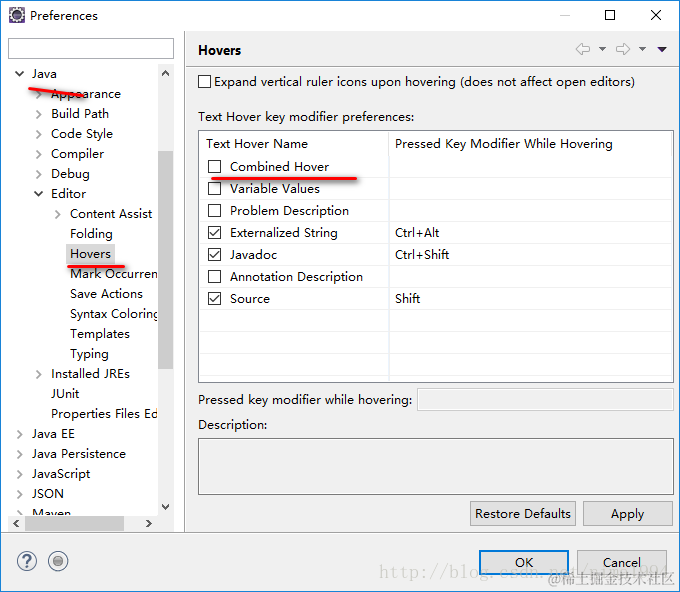
Task: Enable Expand vertical ruler icons checkbox
Action: tap(204, 82)
